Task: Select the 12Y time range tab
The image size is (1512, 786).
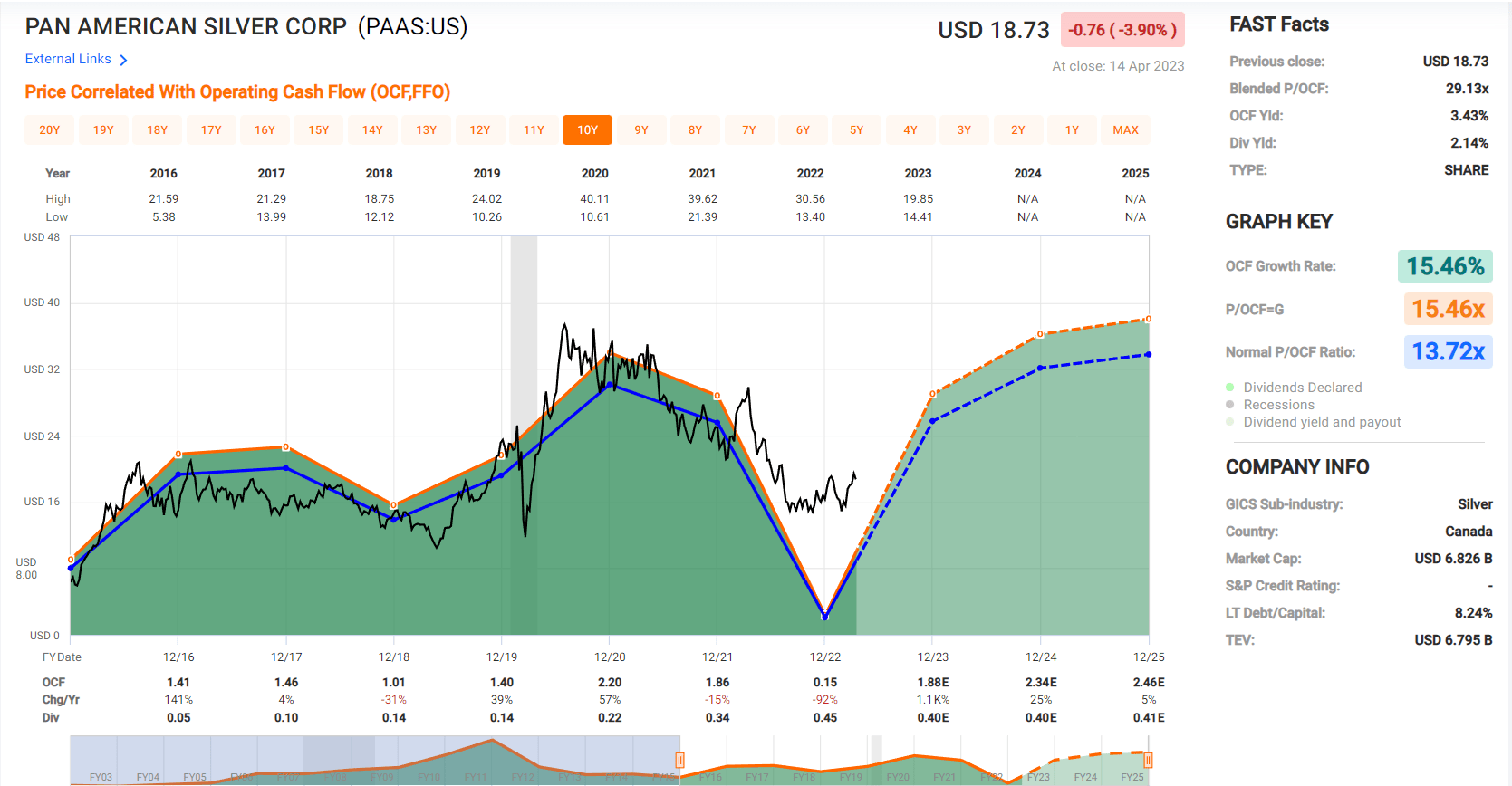Action: click(x=480, y=130)
